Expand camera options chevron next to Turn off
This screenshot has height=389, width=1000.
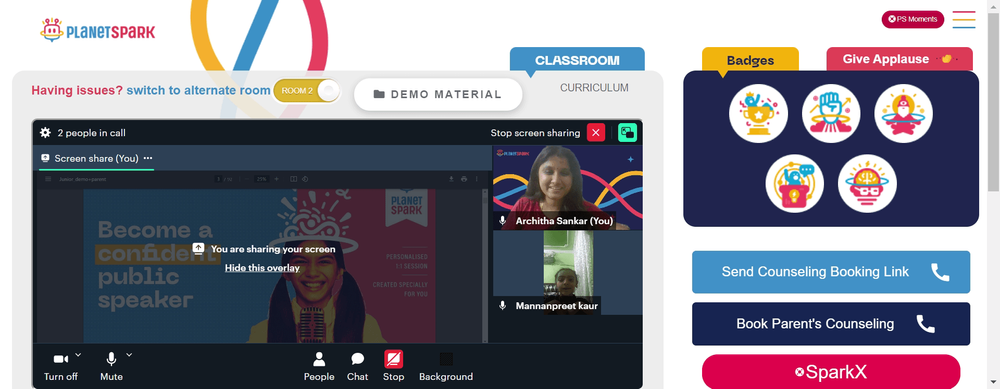[x=78, y=355]
